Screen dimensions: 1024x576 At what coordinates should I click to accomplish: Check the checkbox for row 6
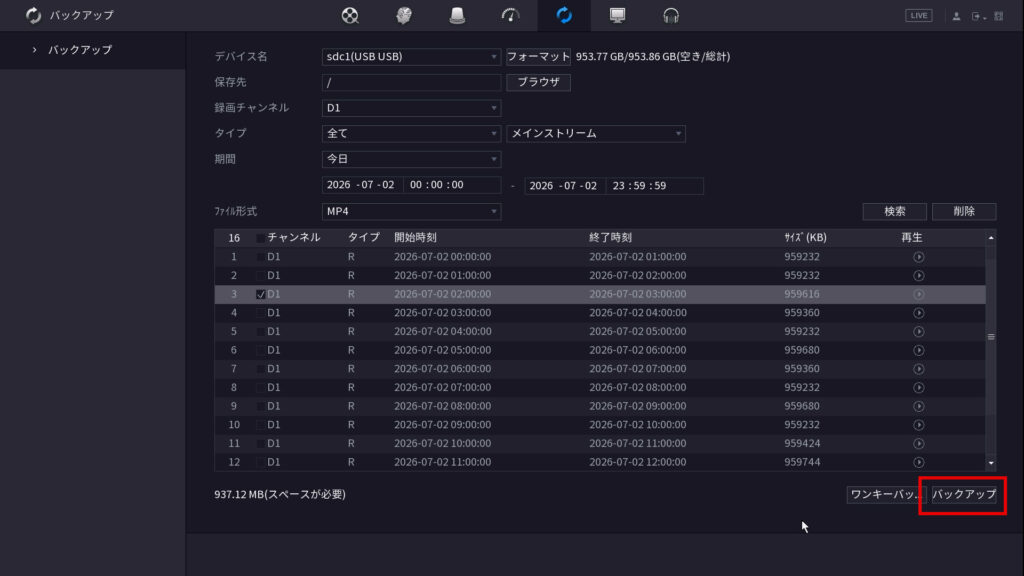261,351
